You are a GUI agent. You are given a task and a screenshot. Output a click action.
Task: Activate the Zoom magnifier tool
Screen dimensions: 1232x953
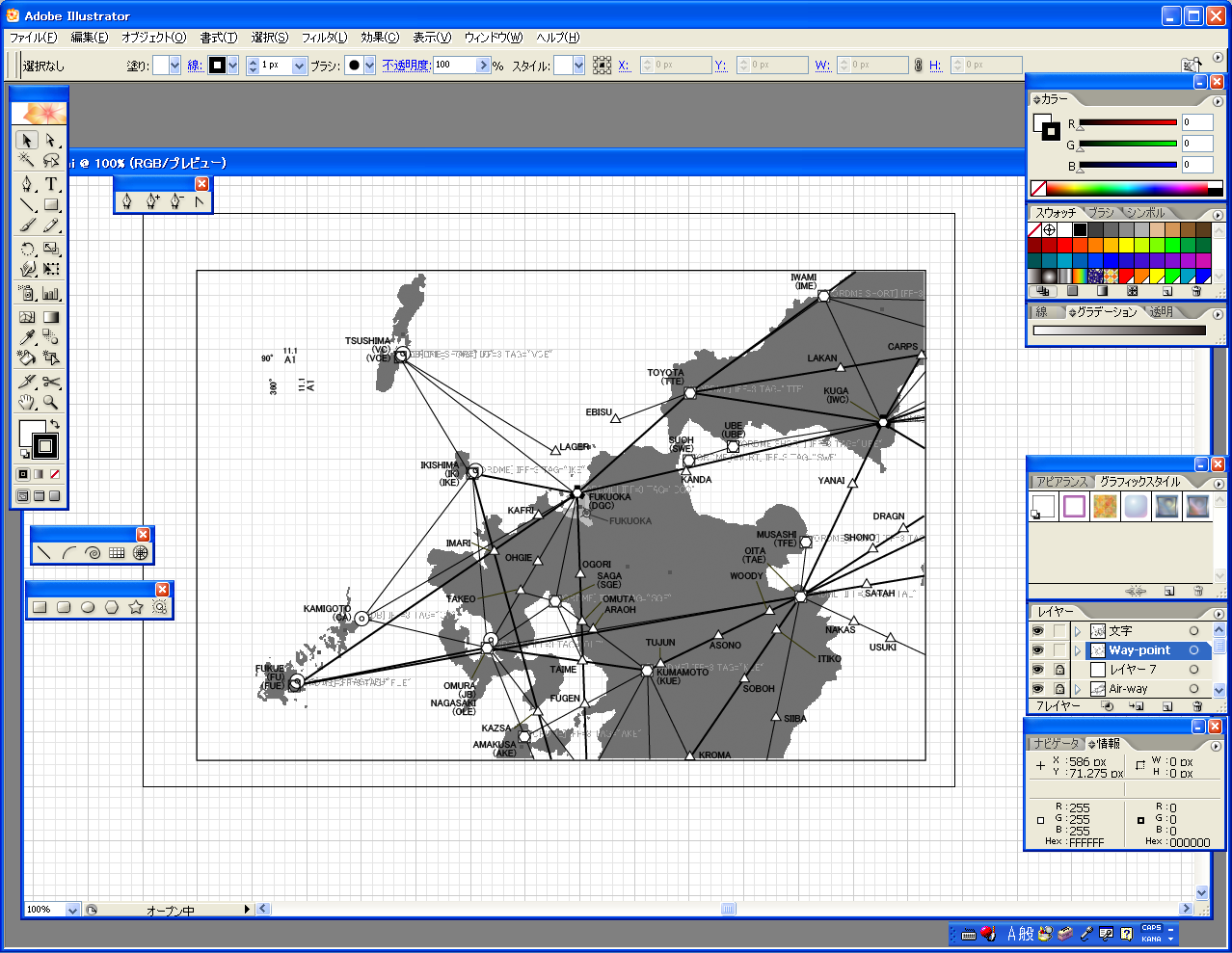[51, 403]
